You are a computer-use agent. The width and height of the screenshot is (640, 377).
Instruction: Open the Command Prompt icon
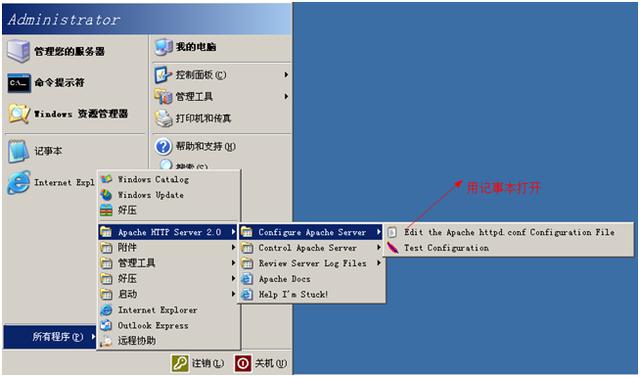19,83
